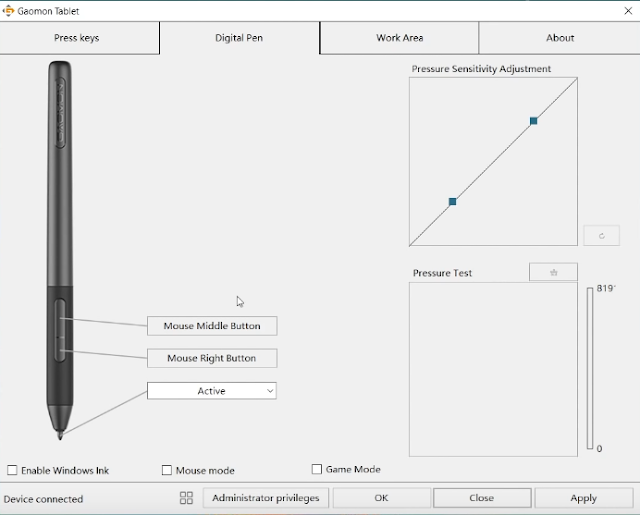
Task: Click the pressure curve reset icon
Action: click(601, 235)
